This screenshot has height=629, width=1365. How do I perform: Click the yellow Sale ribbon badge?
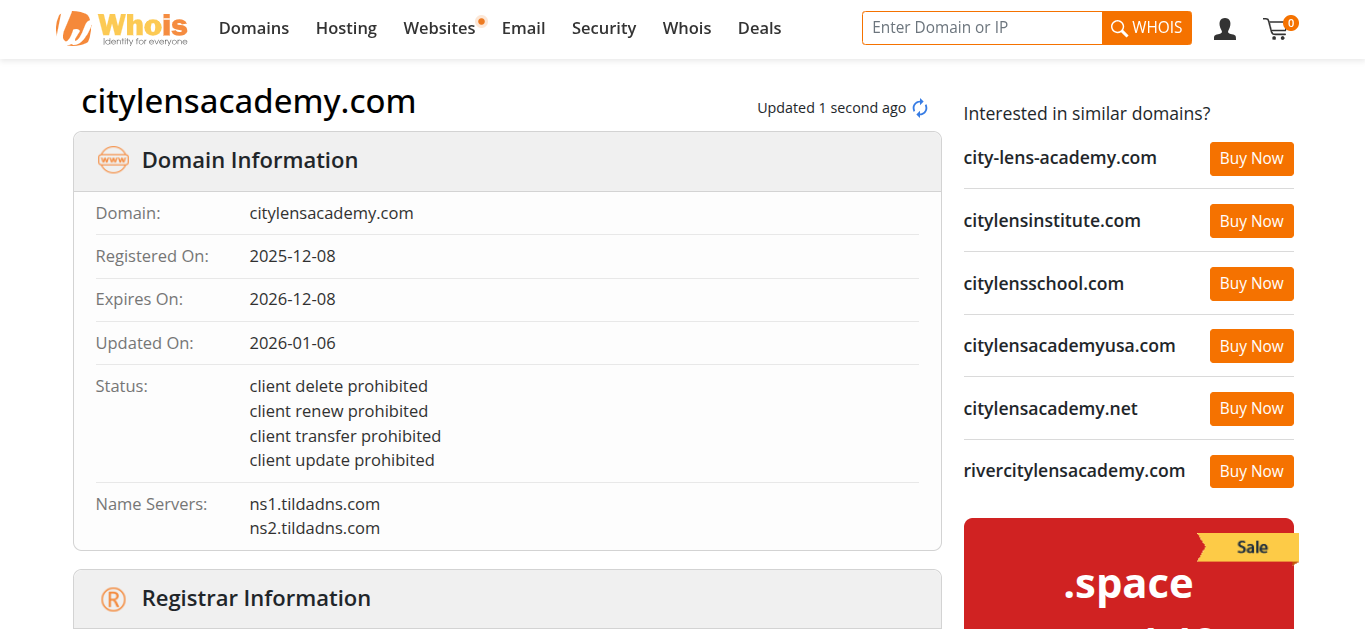point(1248,547)
